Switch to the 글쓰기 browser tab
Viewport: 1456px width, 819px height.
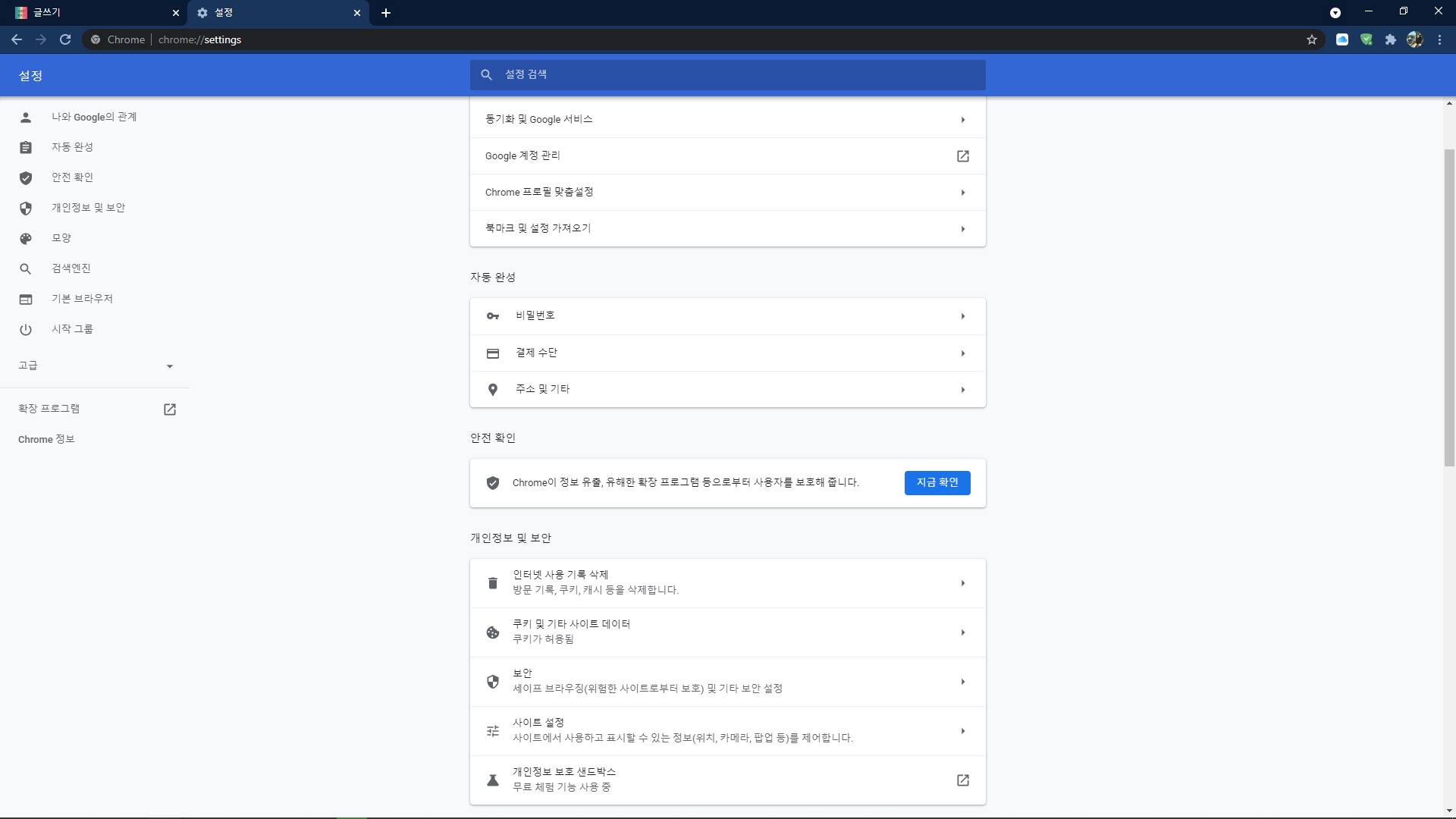[x=91, y=13]
